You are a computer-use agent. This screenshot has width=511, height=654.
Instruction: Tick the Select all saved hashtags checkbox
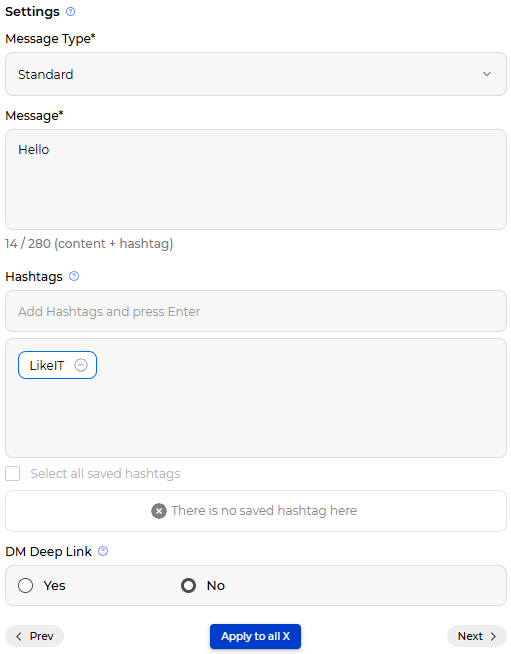pos(13,474)
